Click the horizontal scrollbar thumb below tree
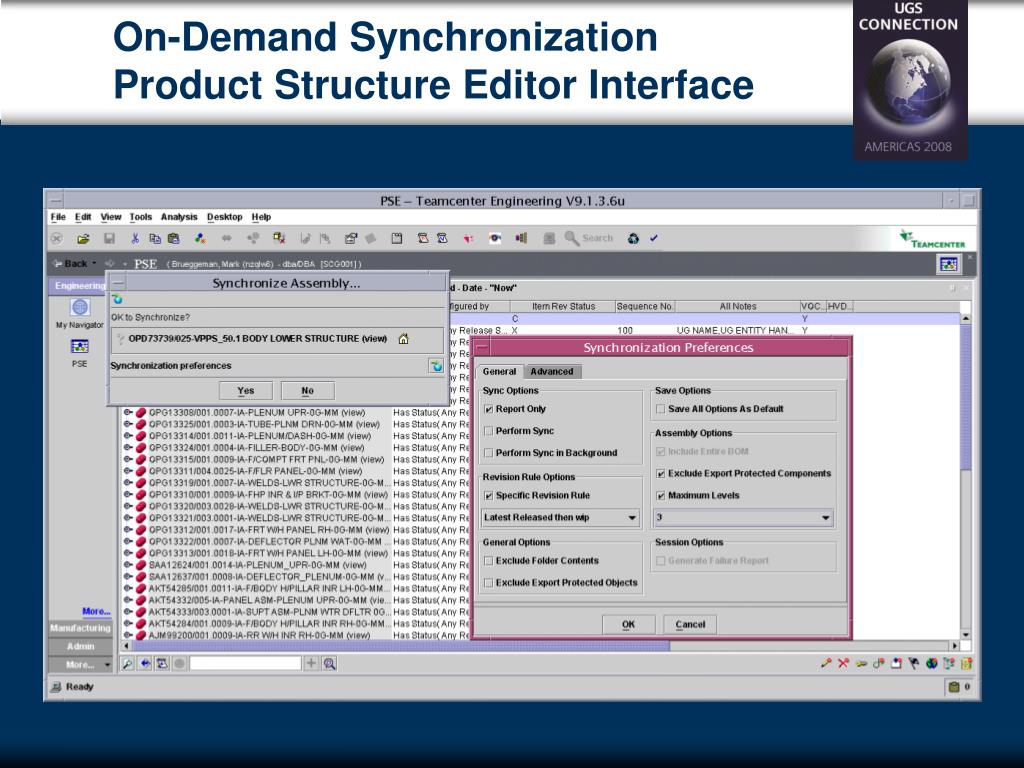 point(401,646)
